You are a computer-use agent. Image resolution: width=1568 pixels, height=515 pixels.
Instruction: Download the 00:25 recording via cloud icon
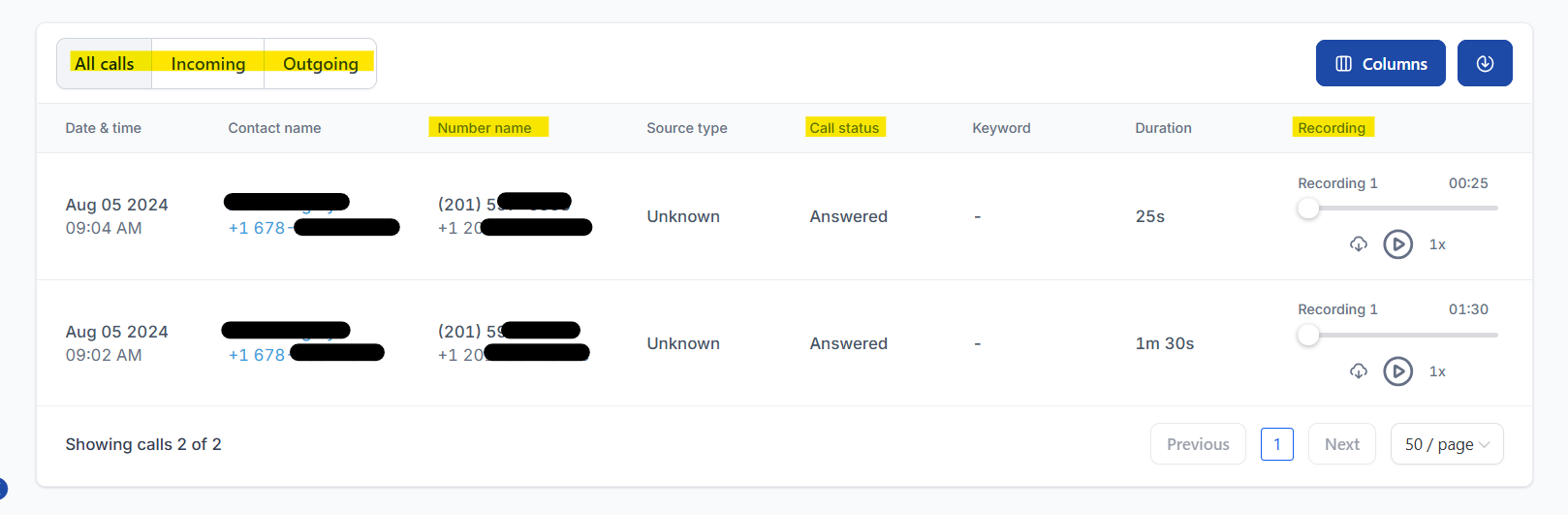(x=1359, y=244)
